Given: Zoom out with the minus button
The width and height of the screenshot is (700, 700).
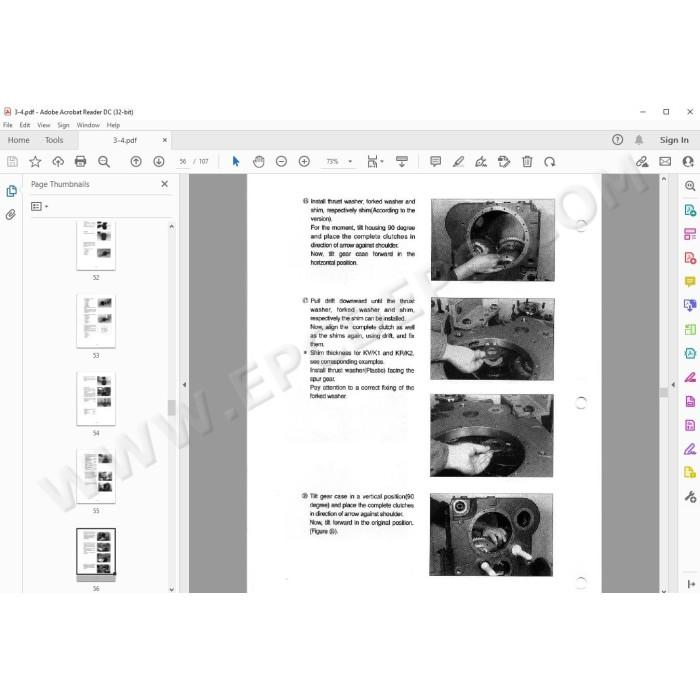Looking at the screenshot, I should point(281,162).
